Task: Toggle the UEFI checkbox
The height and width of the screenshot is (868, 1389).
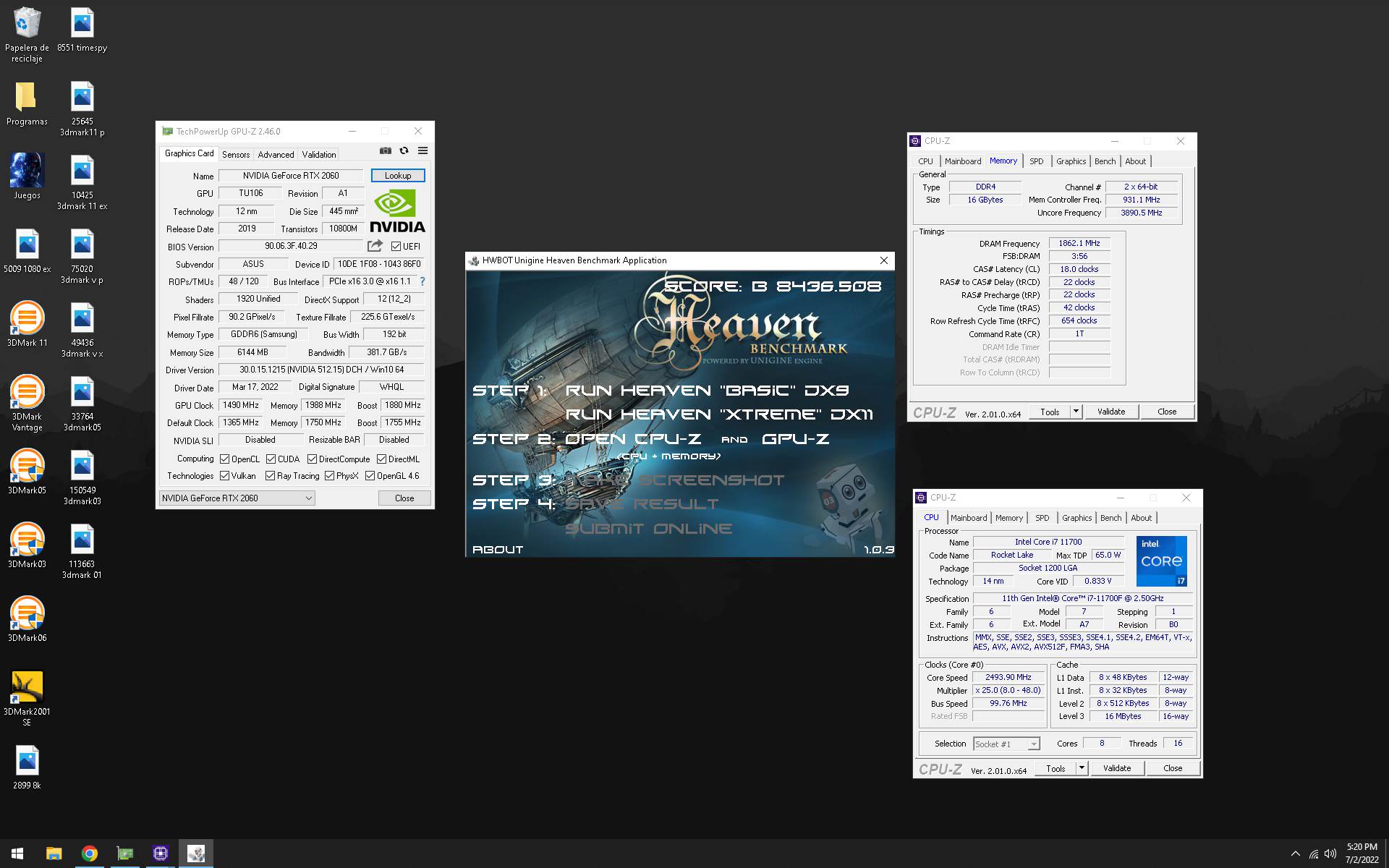Action: pyautogui.click(x=396, y=246)
